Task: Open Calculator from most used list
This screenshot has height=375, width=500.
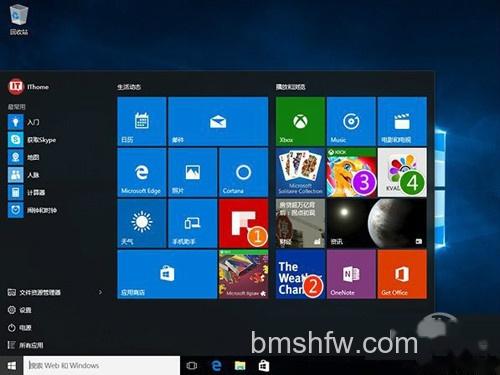Action: pos(27,193)
